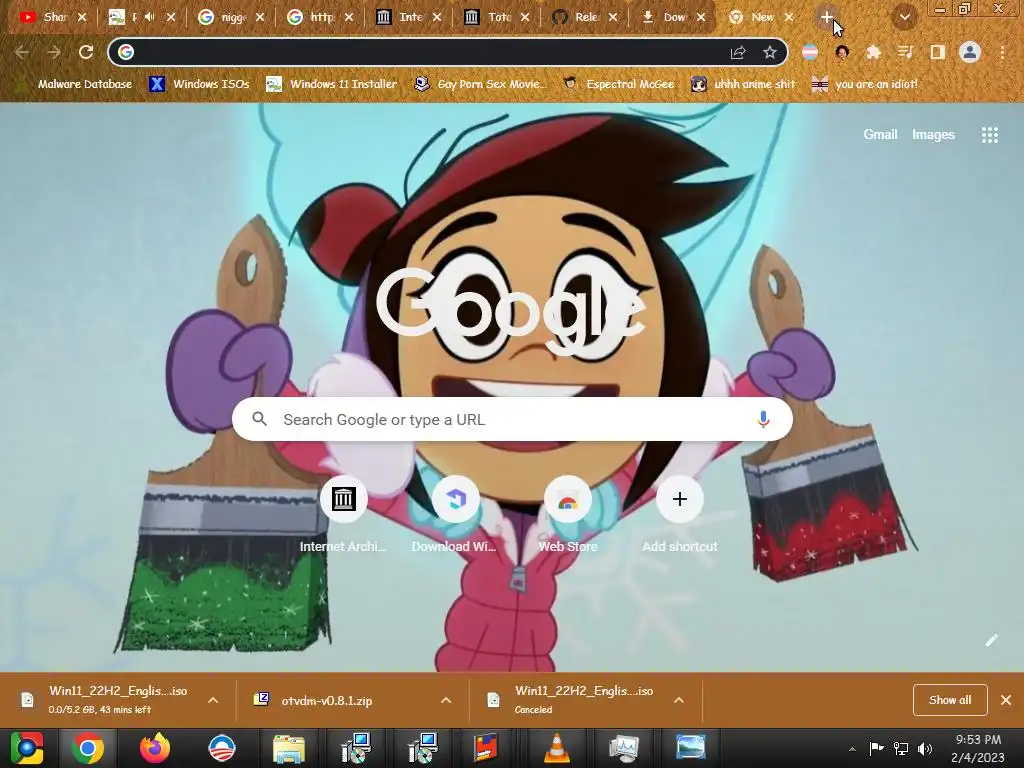Open the Malware Database bookmark
The height and width of the screenshot is (768, 1024).
(76, 84)
